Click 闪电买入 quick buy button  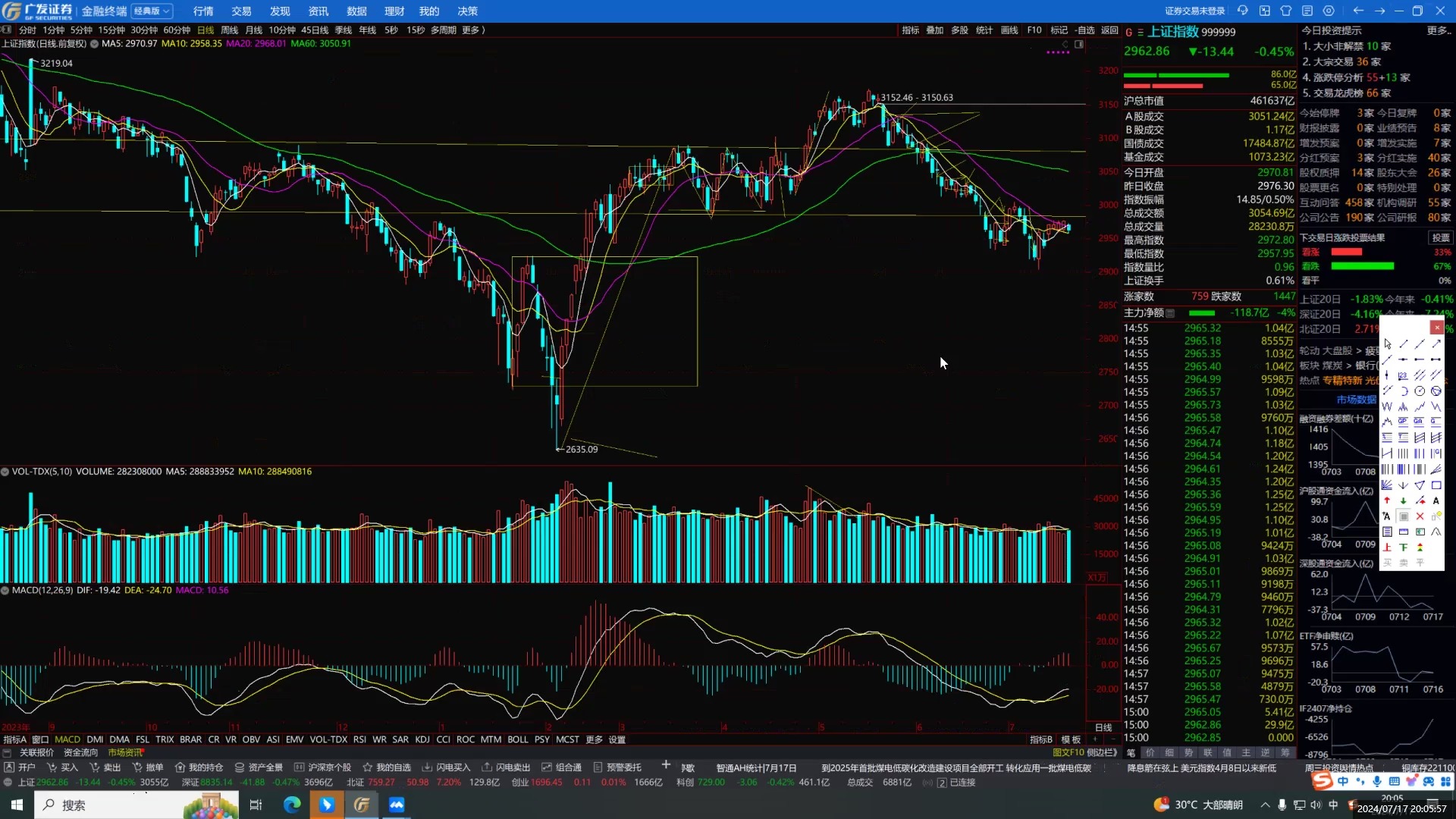coord(446,767)
